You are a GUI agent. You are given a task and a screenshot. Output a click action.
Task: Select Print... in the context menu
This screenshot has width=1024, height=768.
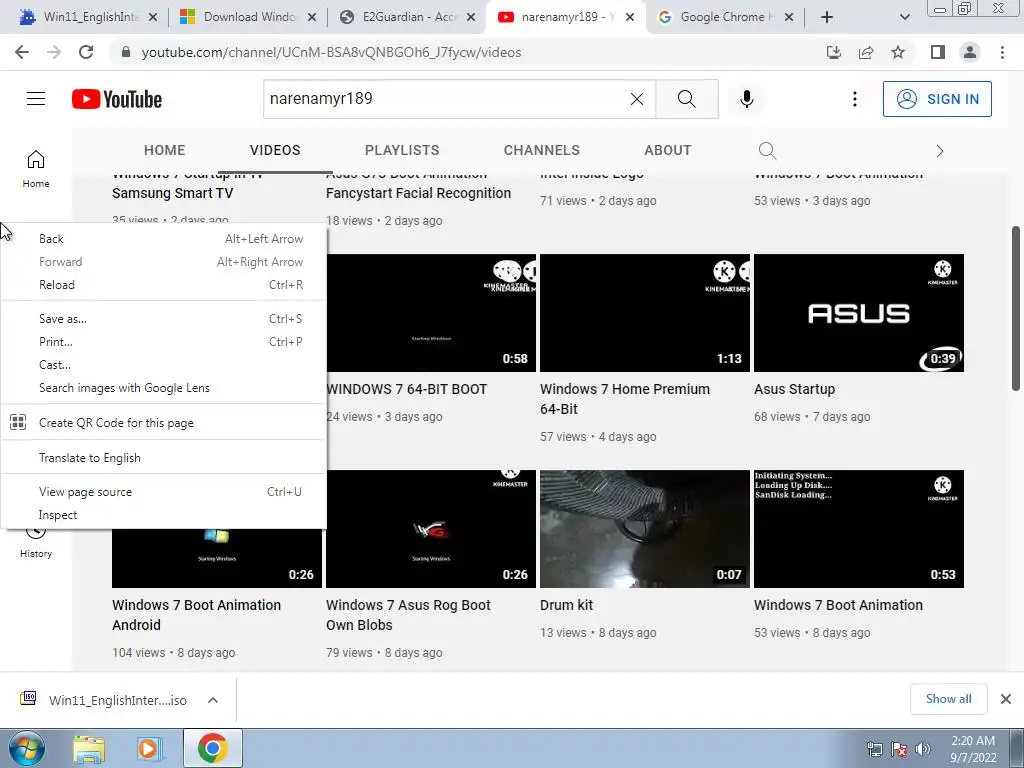pyautogui.click(x=163, y=342)
